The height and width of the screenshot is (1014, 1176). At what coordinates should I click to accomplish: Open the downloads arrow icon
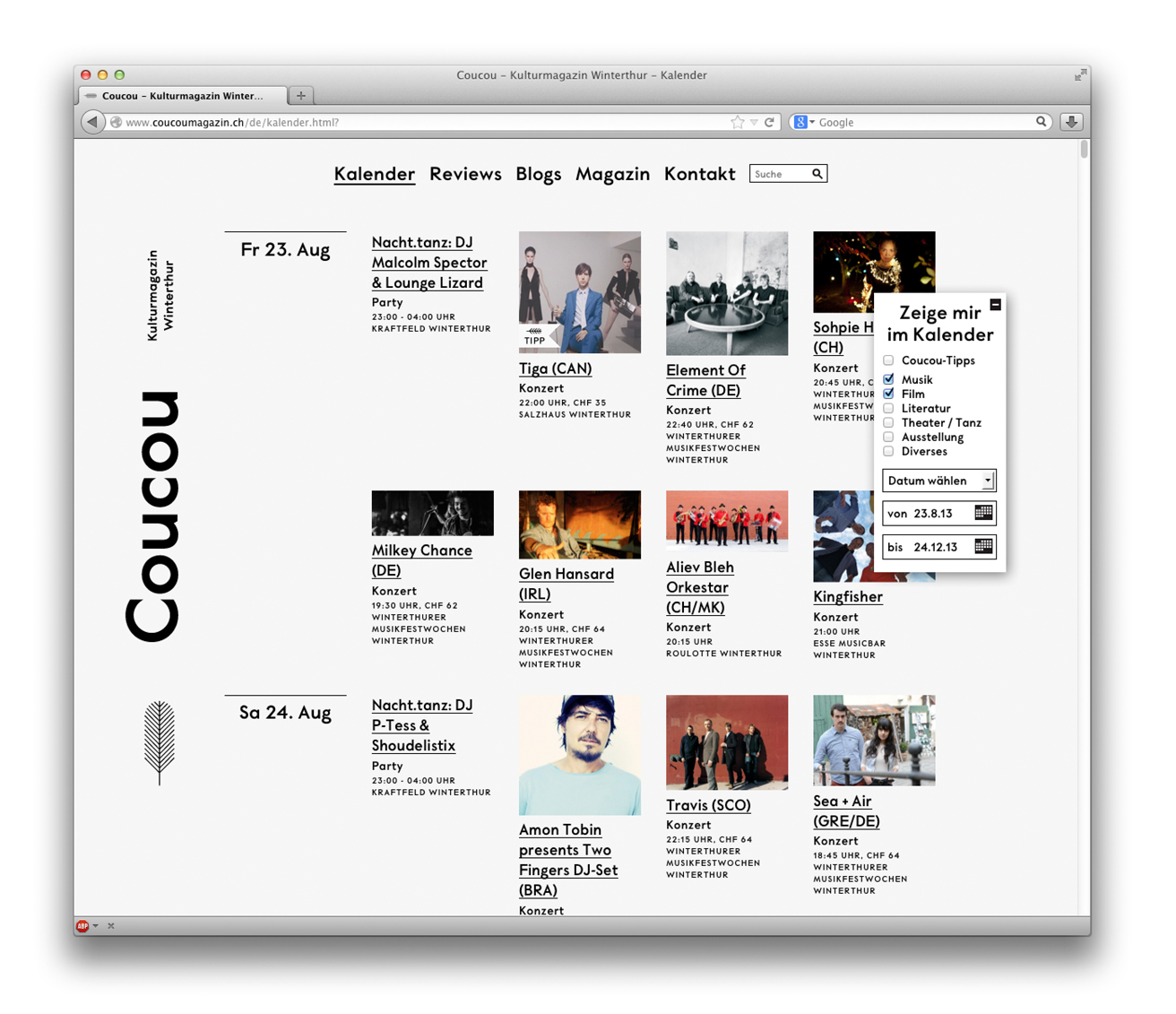[x=1071, y=122]
